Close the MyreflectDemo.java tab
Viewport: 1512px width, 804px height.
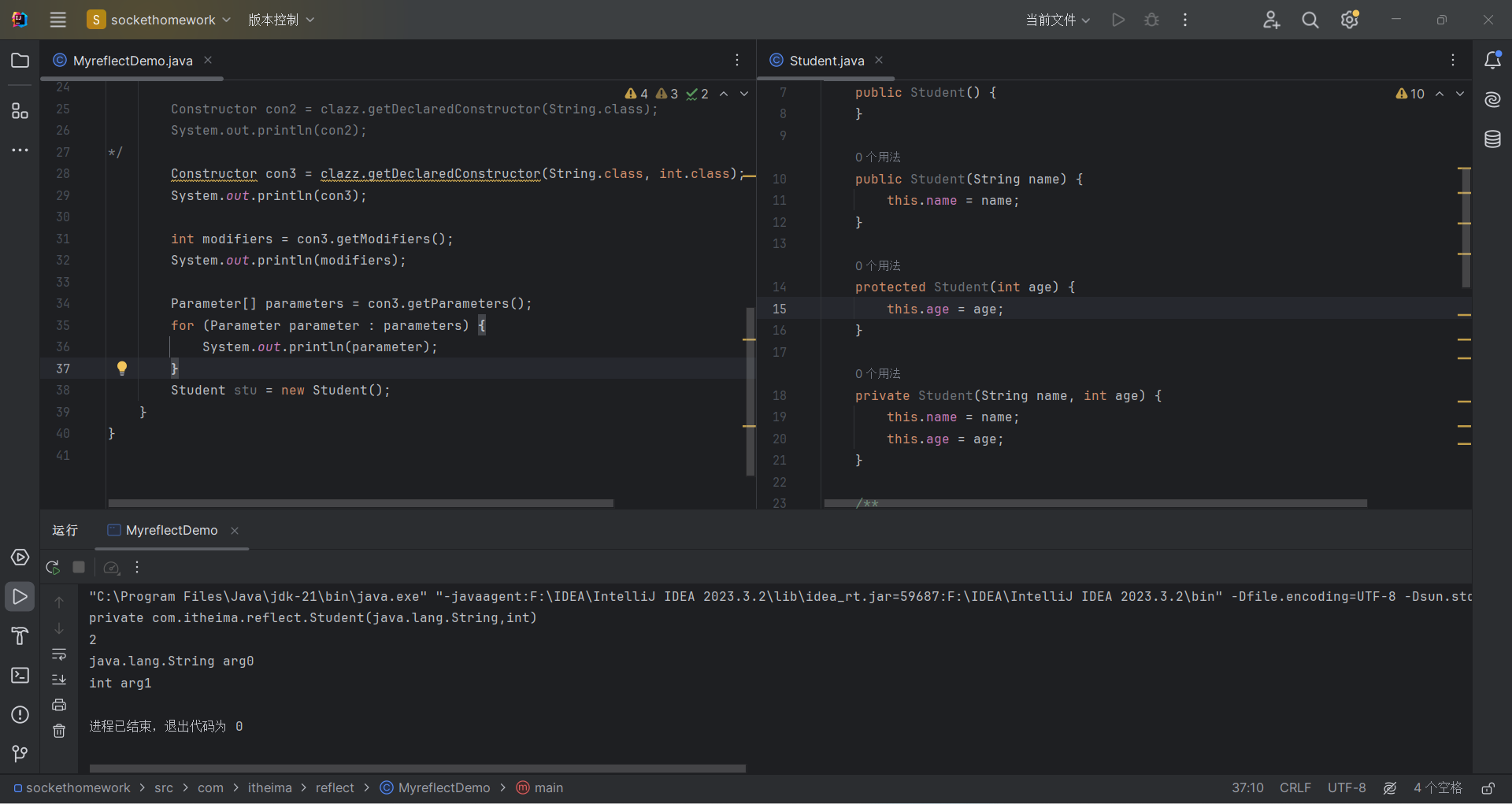point(208,60)
